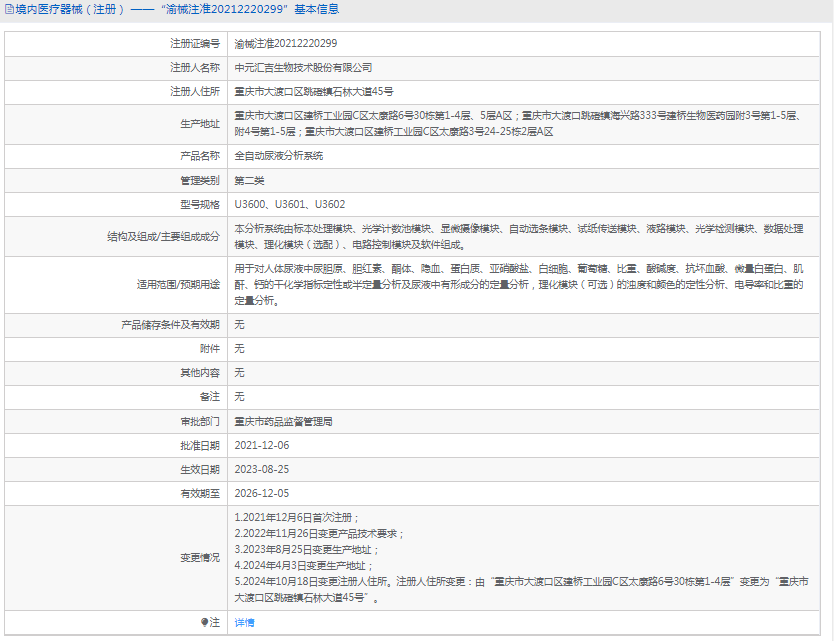
Task: Click the 附件 label
Action: coord(210,348)
